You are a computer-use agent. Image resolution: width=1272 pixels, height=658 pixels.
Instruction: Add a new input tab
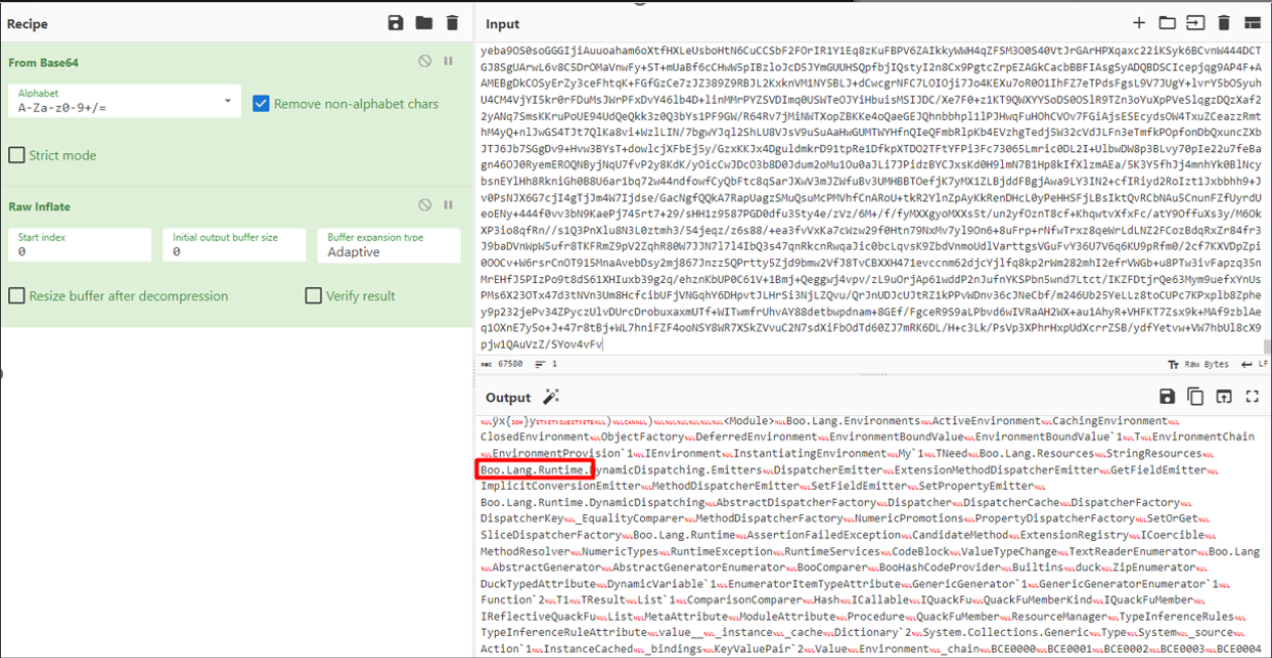[x=1138, y=23]
